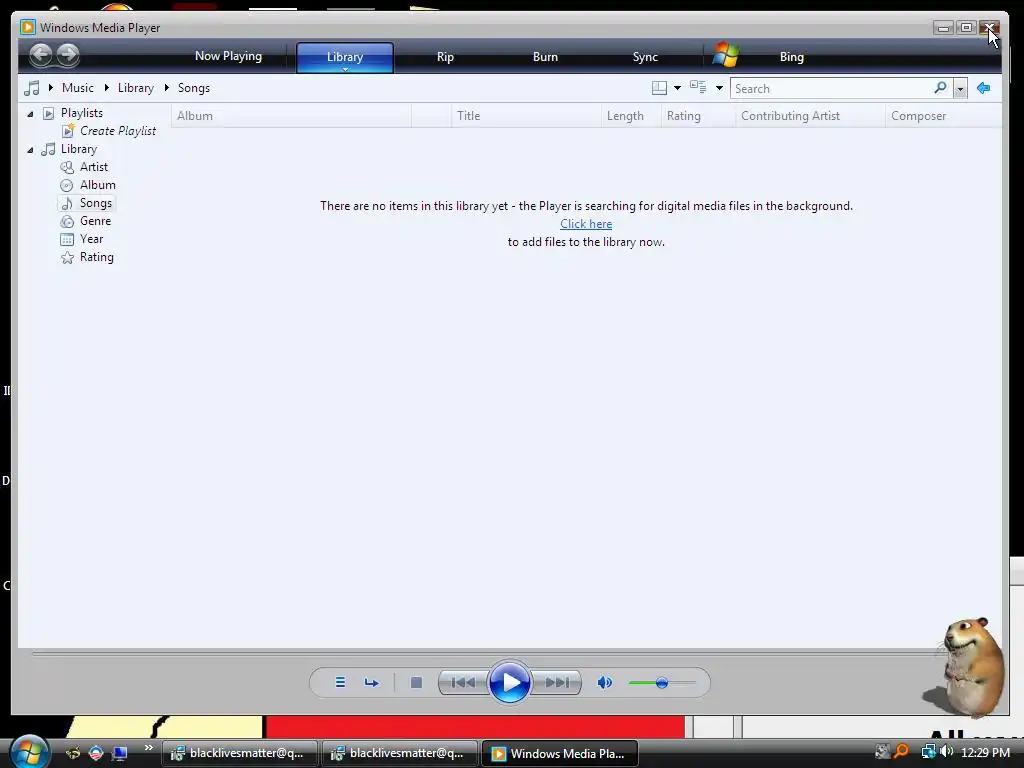
Task: Open the Sync tab
Action: [645, 57]
